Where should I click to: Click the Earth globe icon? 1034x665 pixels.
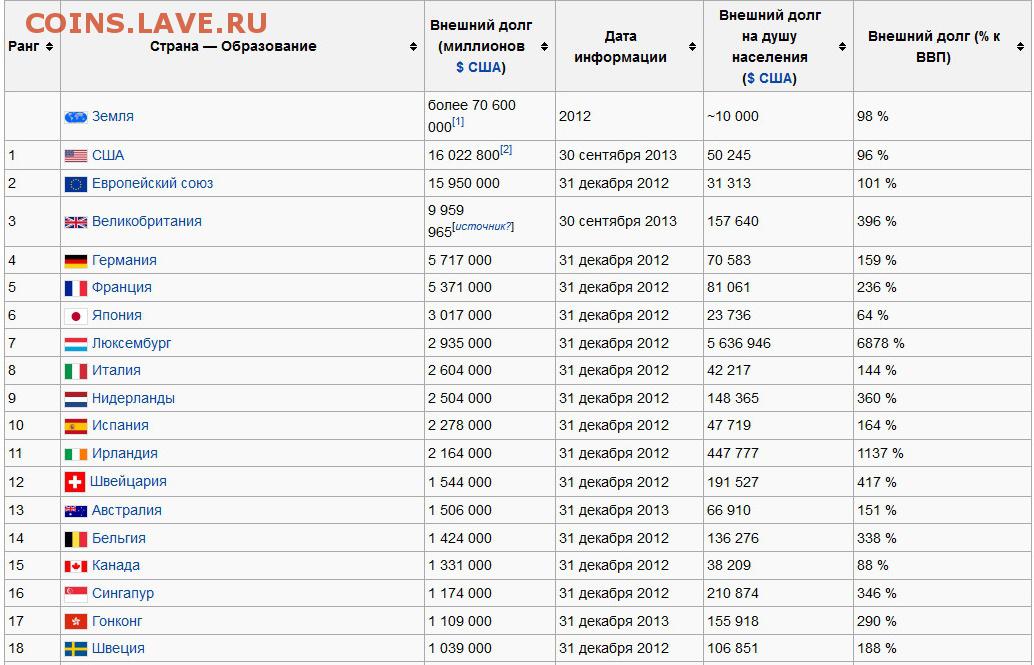(76, 117)
